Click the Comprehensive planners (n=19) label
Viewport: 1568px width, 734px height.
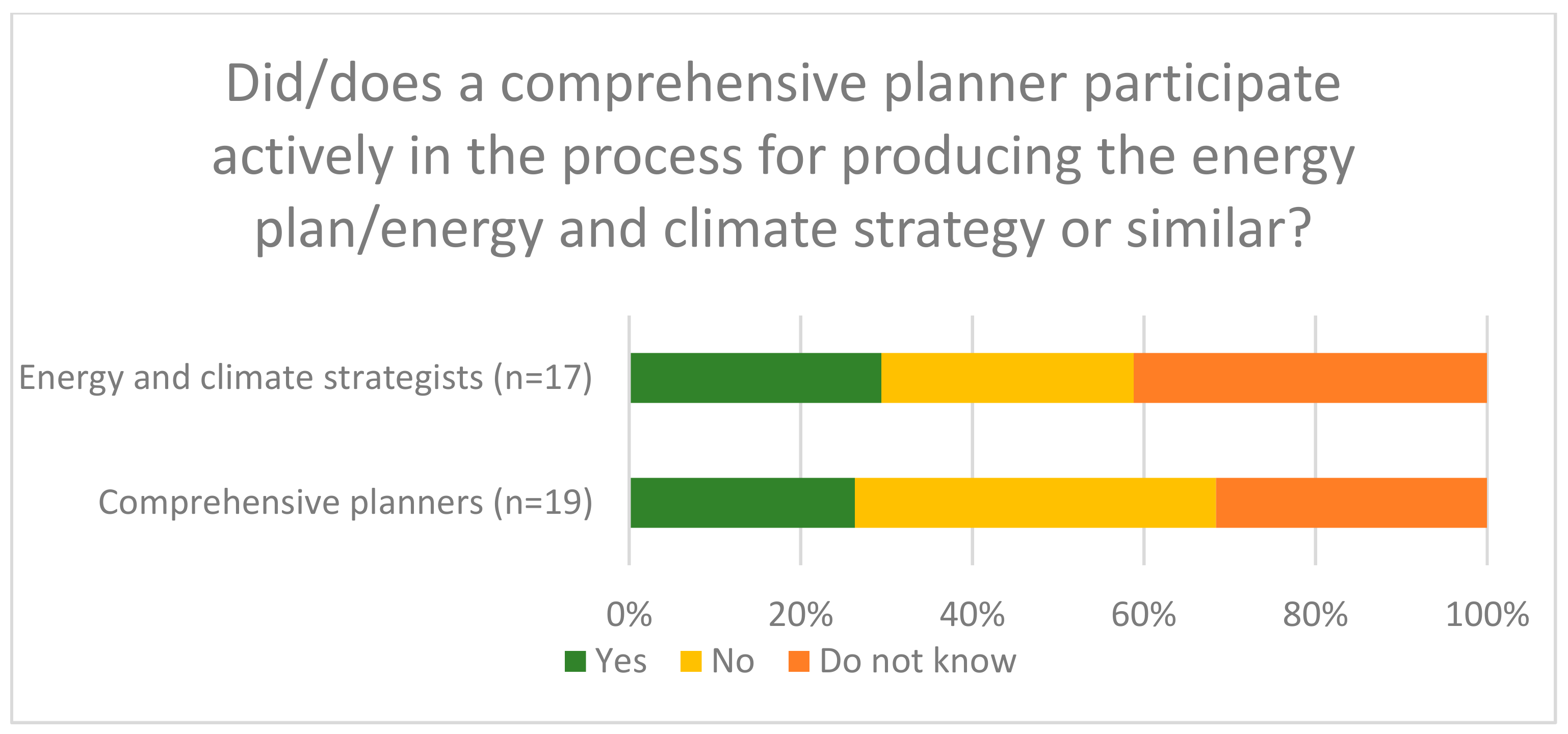(345, 503)
